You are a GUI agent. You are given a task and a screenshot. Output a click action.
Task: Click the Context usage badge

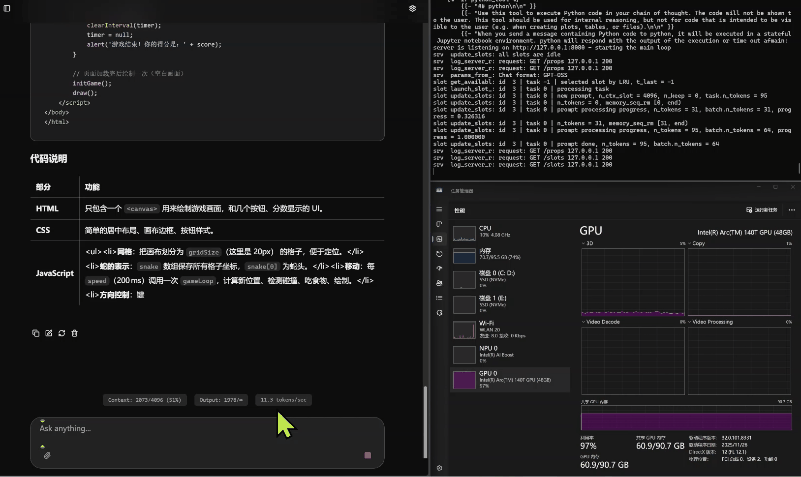145,400
